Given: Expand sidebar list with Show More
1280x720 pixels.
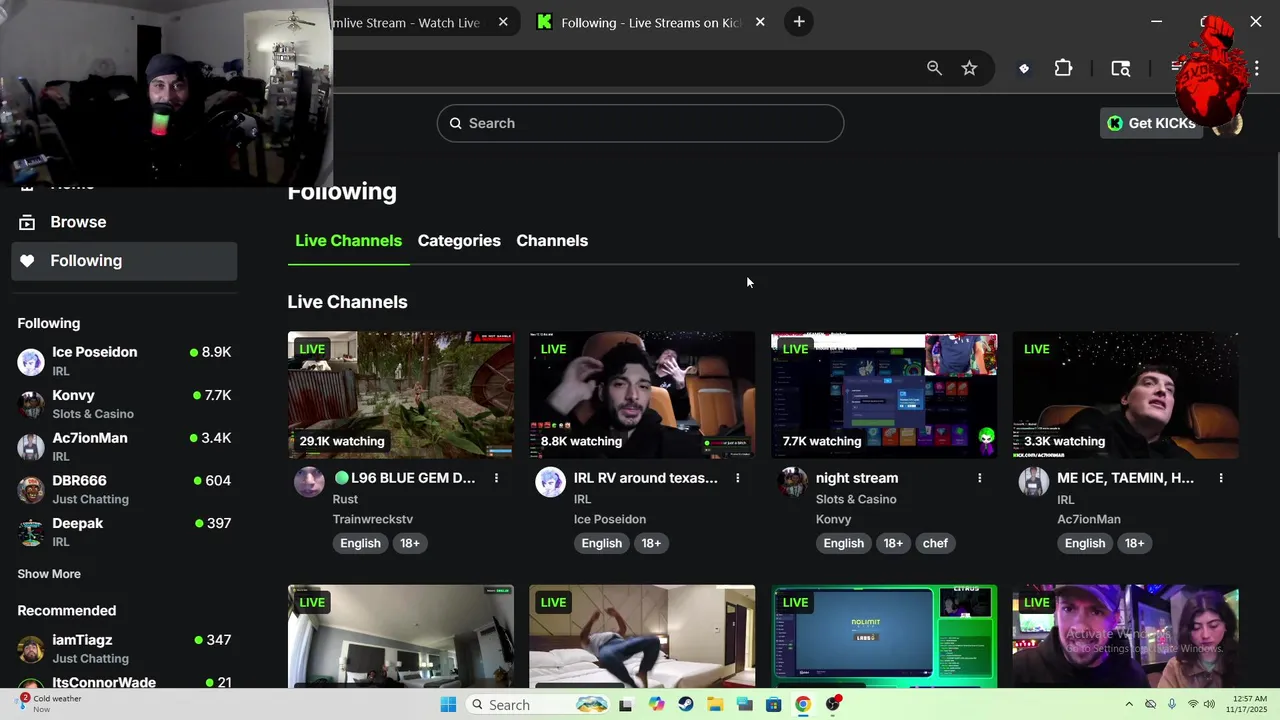Looking at the screenshot, I should point(49,574).
